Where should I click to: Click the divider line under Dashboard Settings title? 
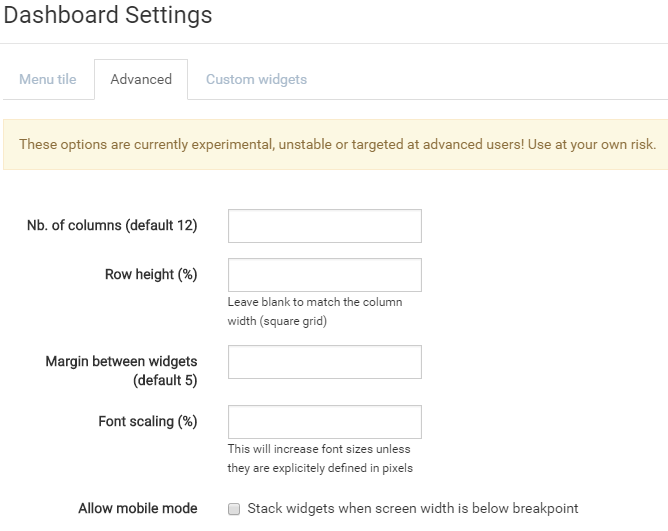click(334, 43)
